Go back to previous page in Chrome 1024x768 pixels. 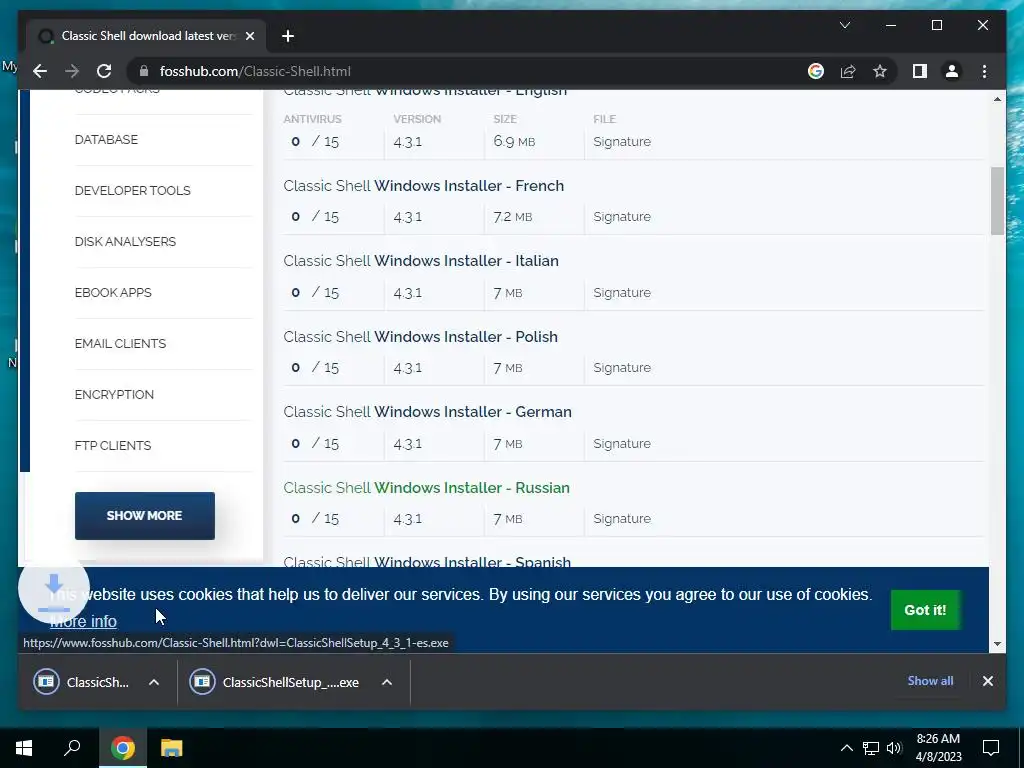(x=40, y=71)
